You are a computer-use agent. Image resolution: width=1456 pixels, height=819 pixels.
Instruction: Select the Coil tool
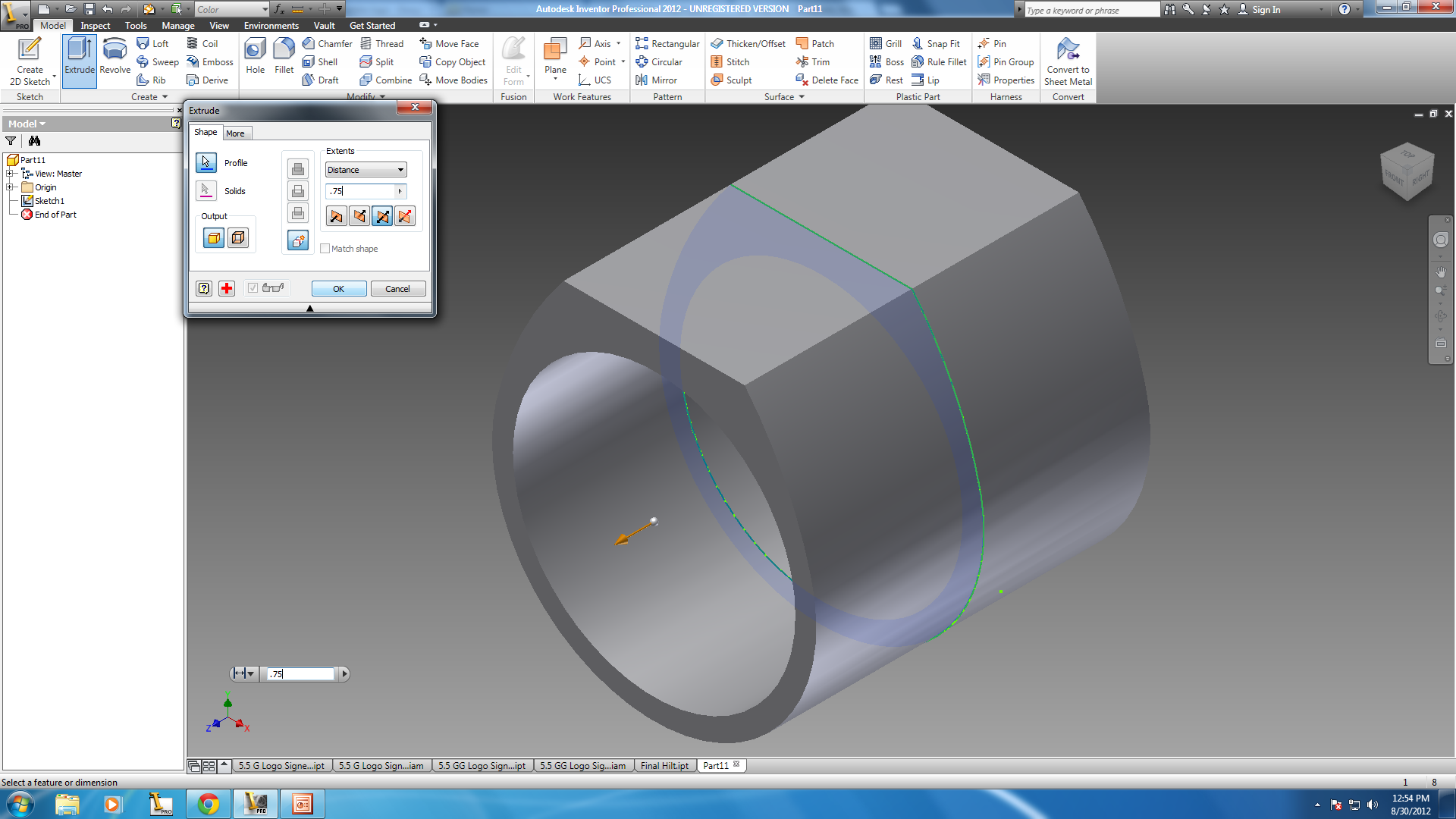[x=202, y=43]
